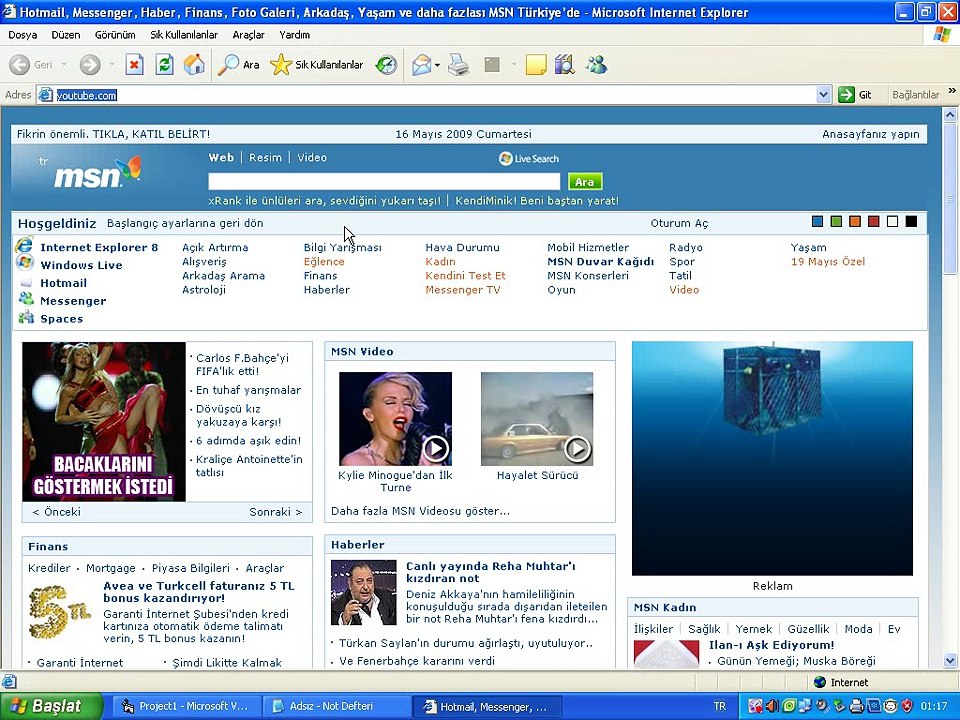This screenshot has height=720, width=960.
Task: Go to the Home page icon
Action: coord(194,64)
